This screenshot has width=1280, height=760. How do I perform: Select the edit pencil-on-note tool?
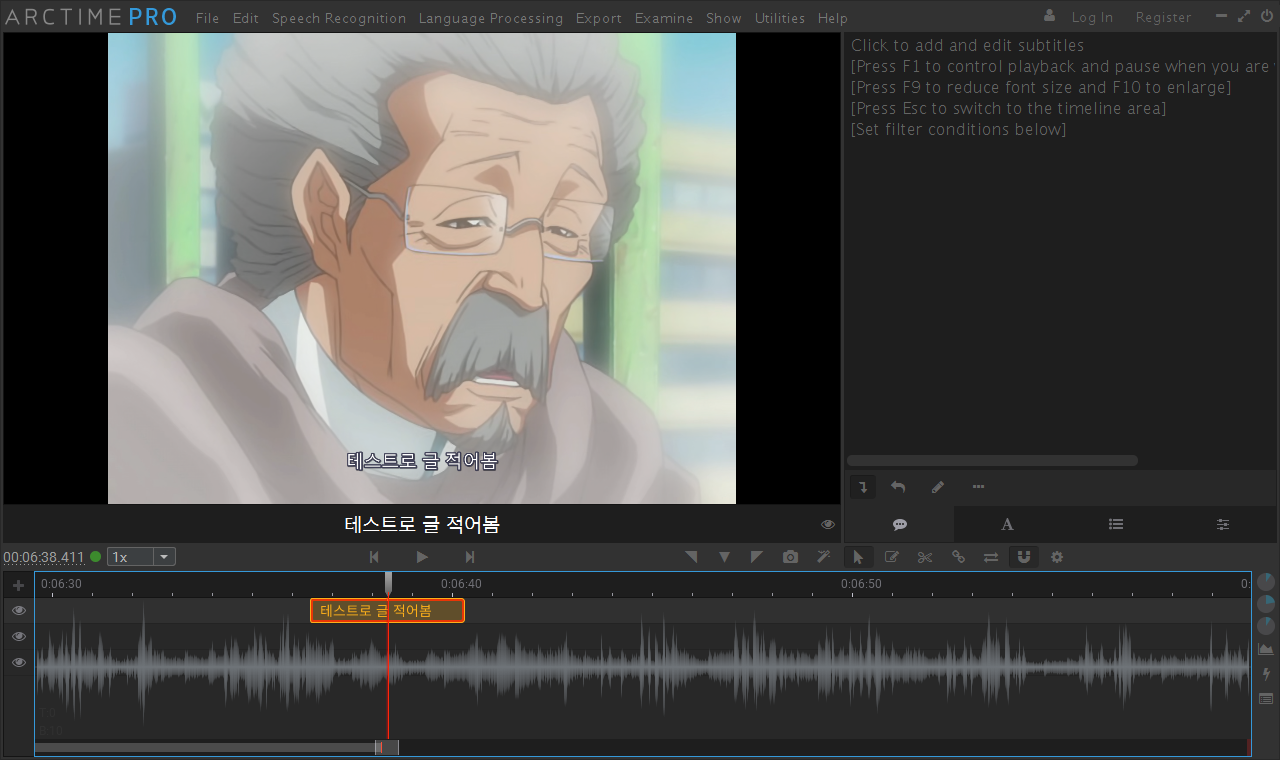coord(892,557)
